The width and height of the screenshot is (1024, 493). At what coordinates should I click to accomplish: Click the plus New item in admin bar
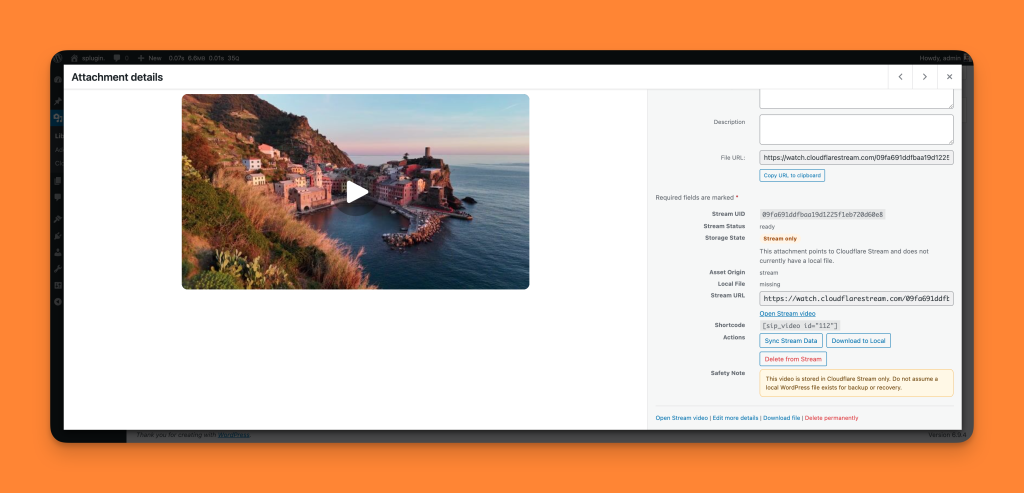149,58
